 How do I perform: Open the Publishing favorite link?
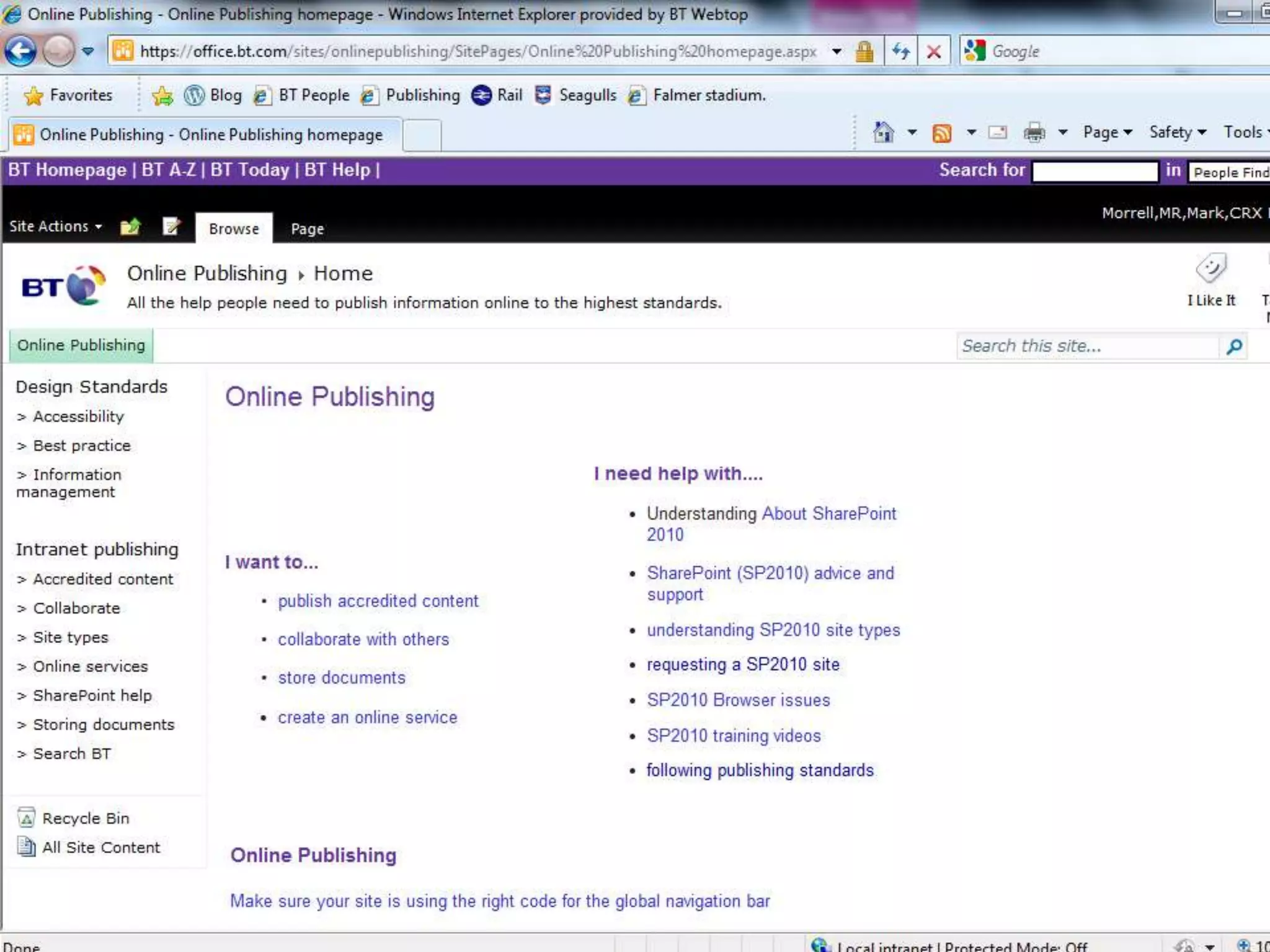pos(411,95)
